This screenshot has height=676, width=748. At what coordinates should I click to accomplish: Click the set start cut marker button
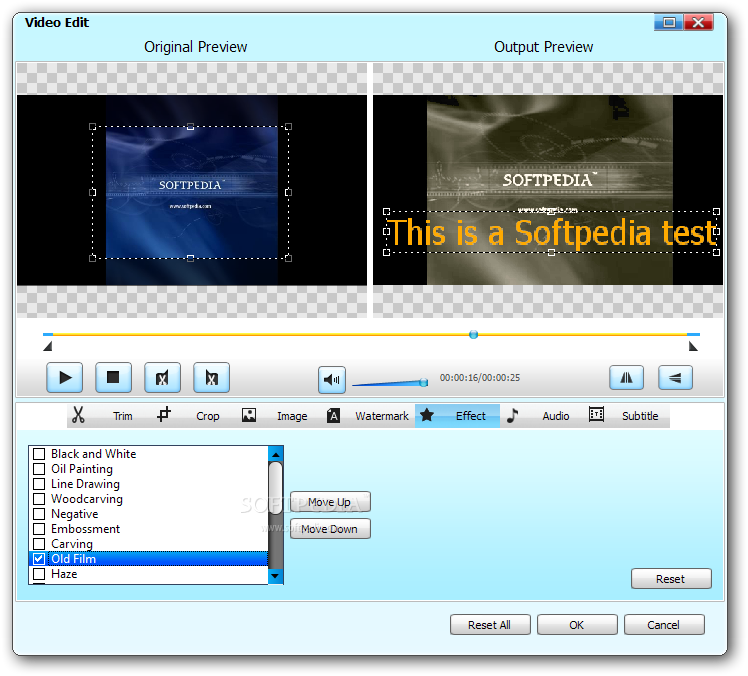point(163,378)
